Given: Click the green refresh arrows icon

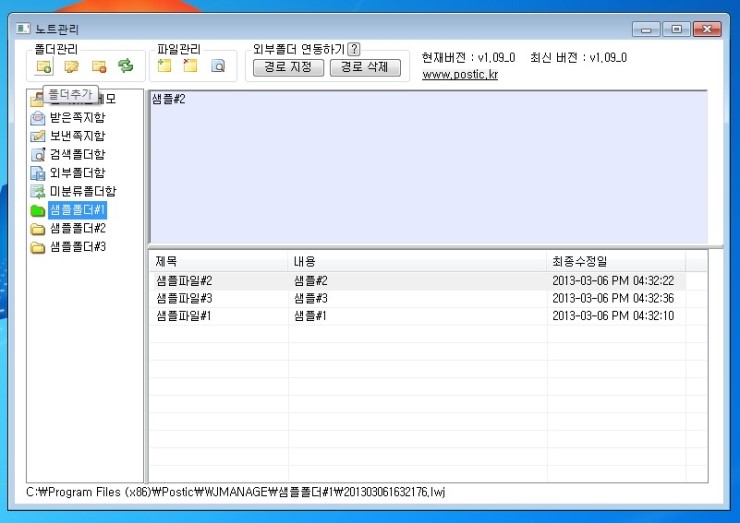Looking at the screenshot, I should (x=126, y=66).
